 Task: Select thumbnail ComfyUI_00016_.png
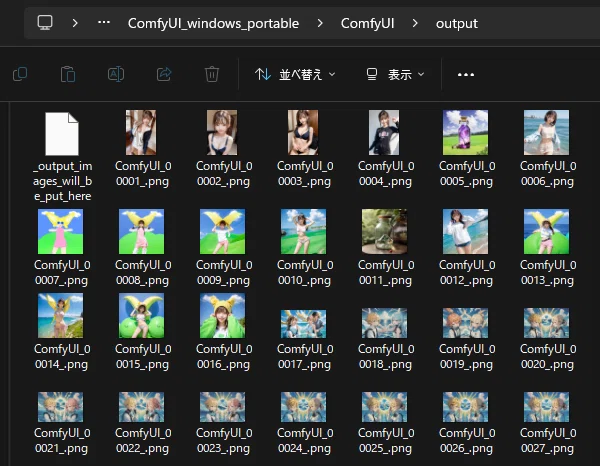pos(222,316)
